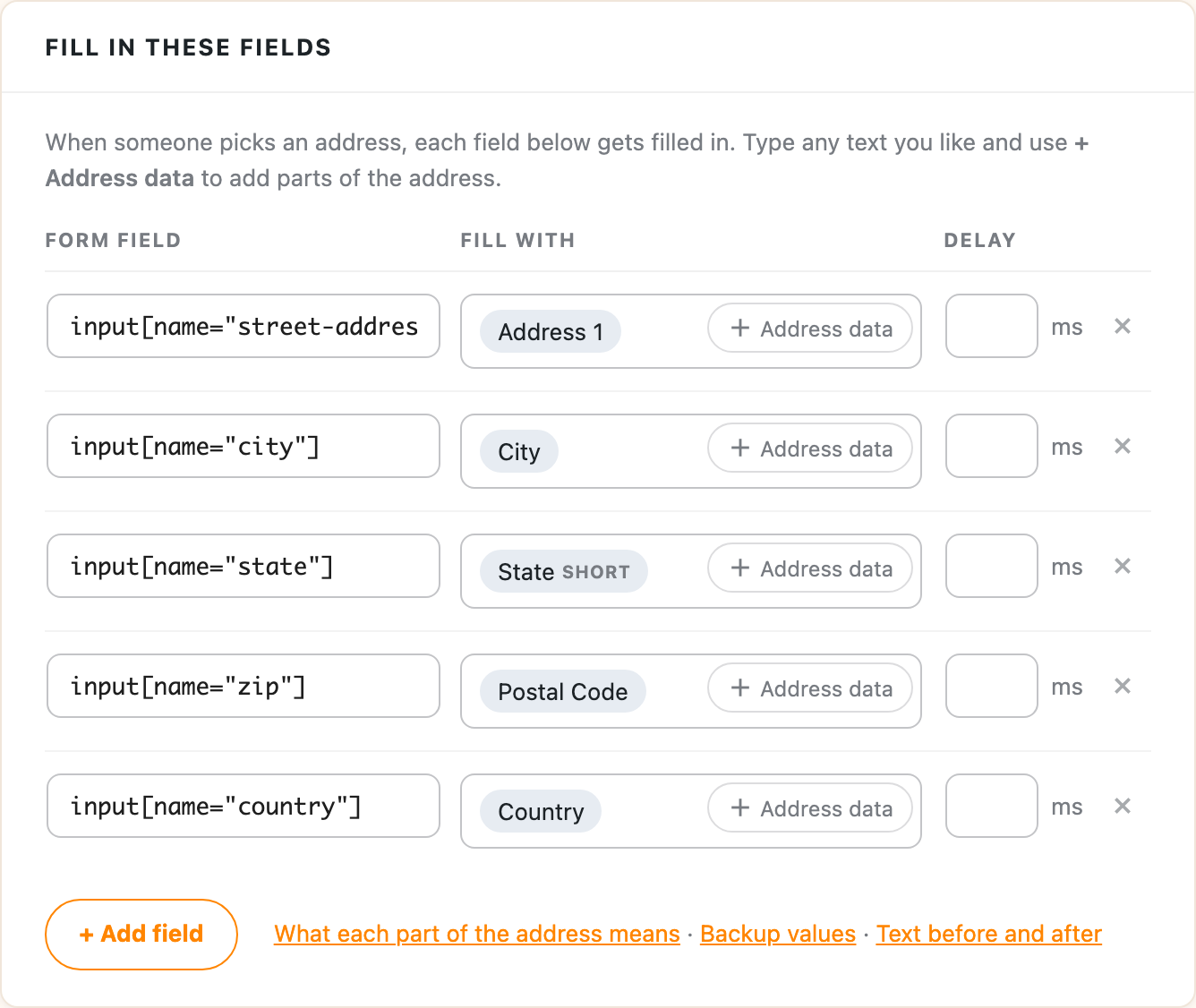This screenshot has width=1196, height=1008.
Task: Add address data to street-address row
Action: coord(810,329)
